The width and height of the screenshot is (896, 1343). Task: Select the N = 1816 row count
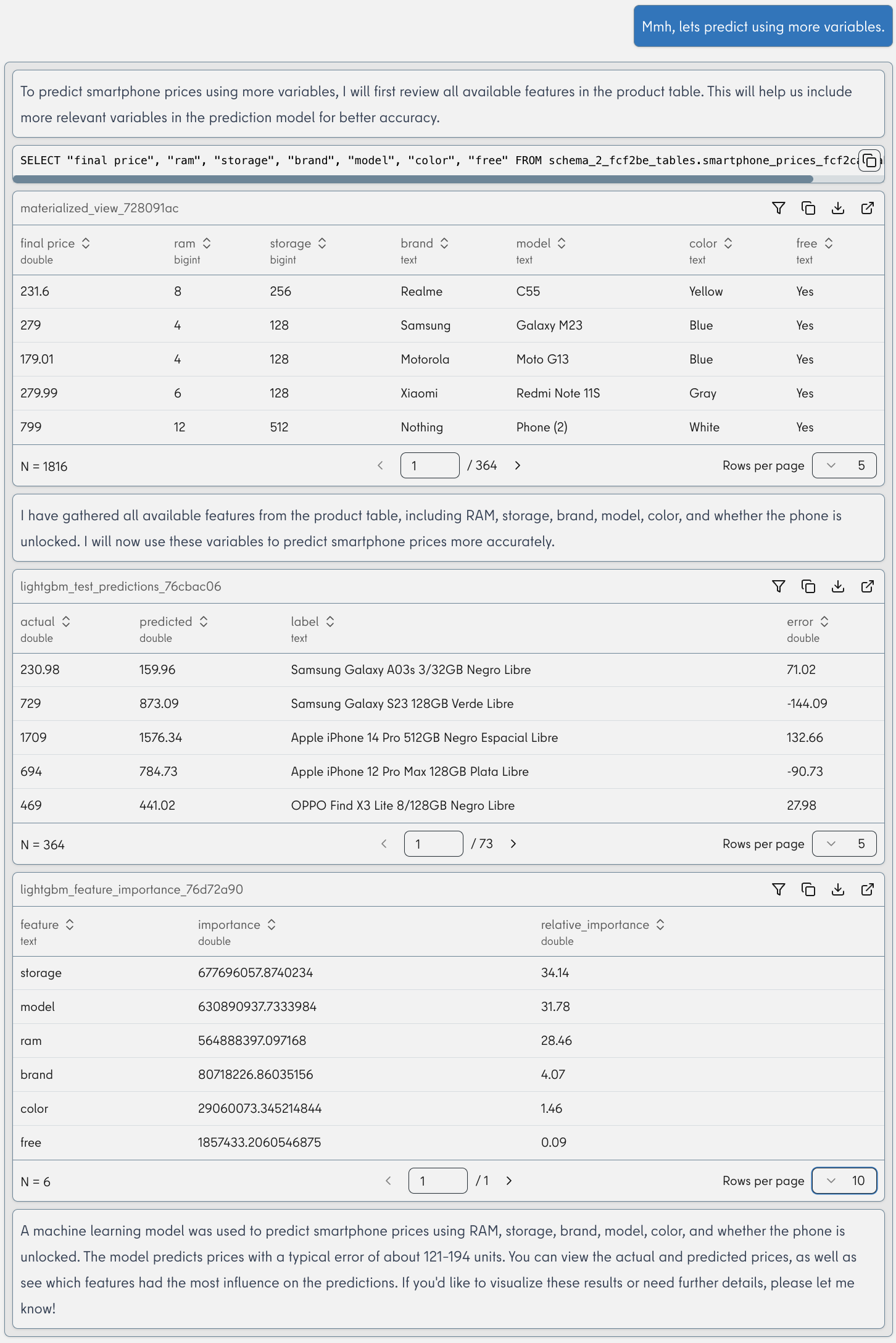coord(44,467)
